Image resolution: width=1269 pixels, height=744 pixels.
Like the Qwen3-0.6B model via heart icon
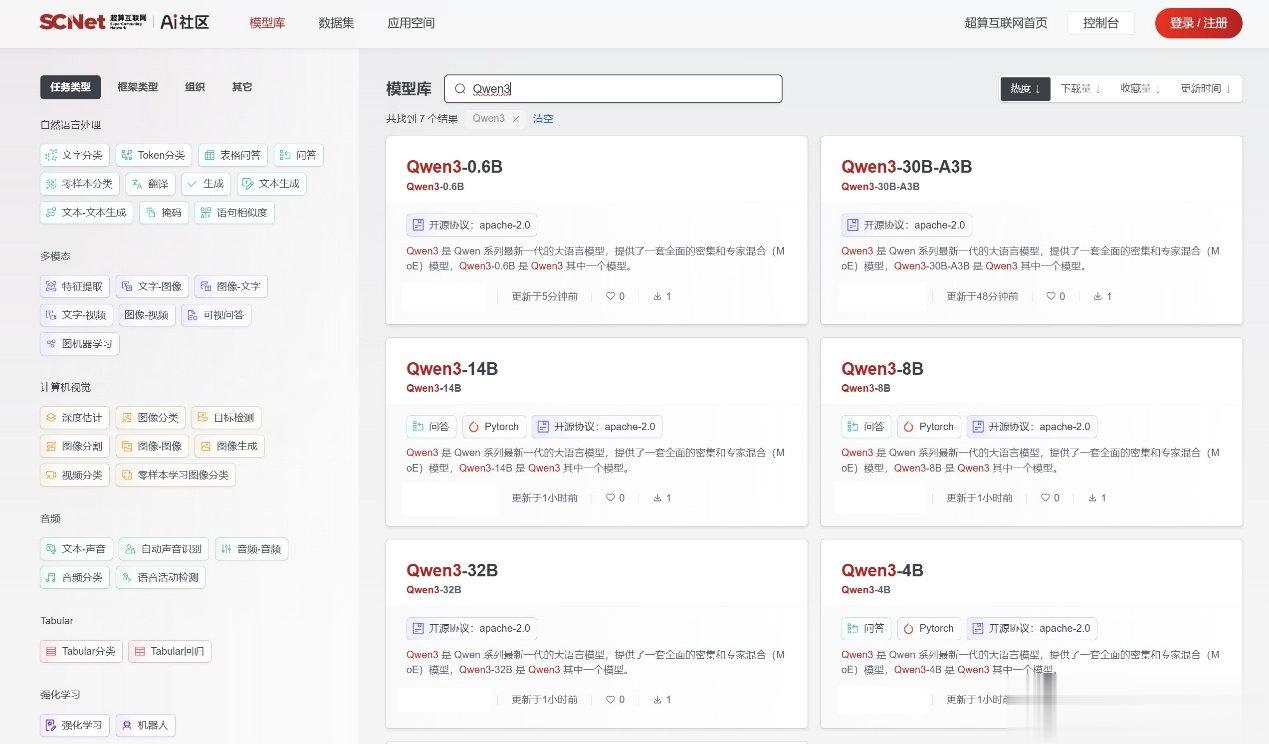pos(610,296)
